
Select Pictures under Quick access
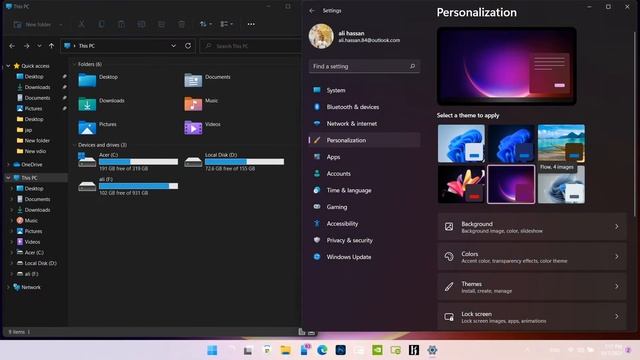point(33,109)
